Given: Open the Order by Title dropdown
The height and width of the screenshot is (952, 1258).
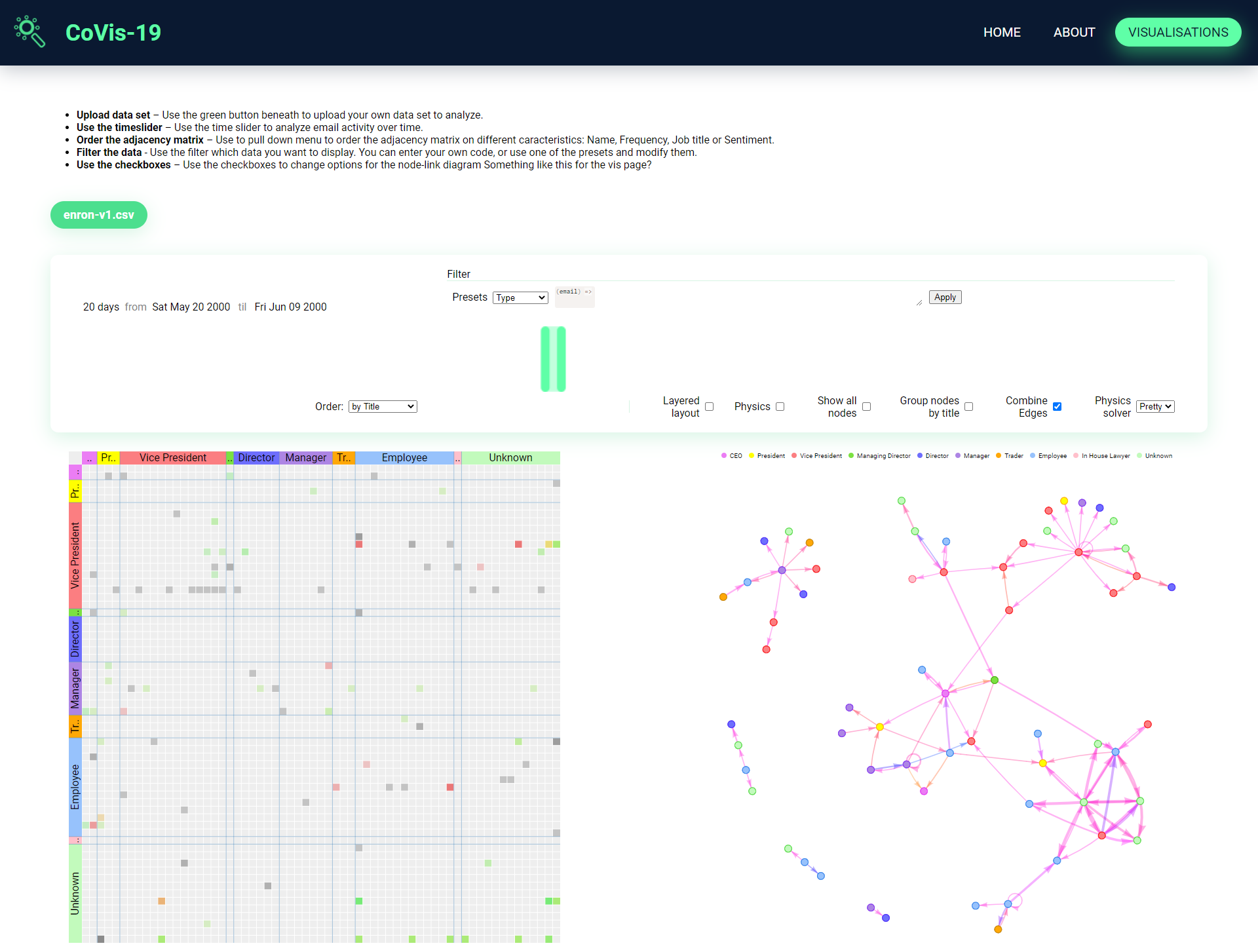Looking at the screenshot, I should [x=383, y=406].
